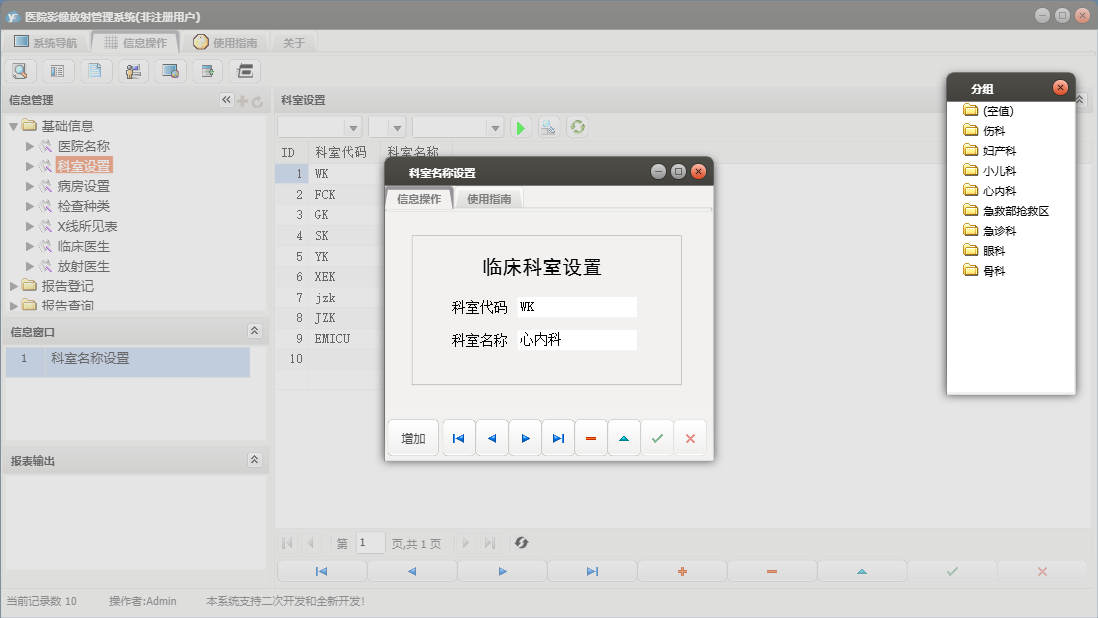Collapse the 信息窗口 panel with its chevron
1098x618 pixels.
point(255,330)
